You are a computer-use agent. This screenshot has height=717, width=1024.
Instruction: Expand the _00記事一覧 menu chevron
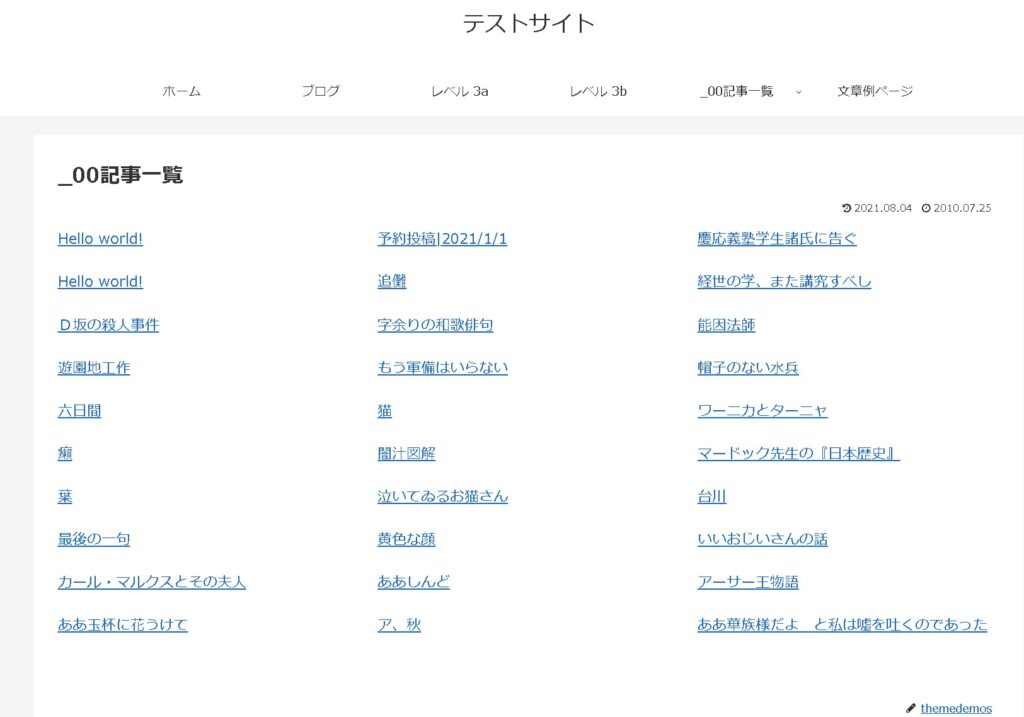[x=798, y=91]
